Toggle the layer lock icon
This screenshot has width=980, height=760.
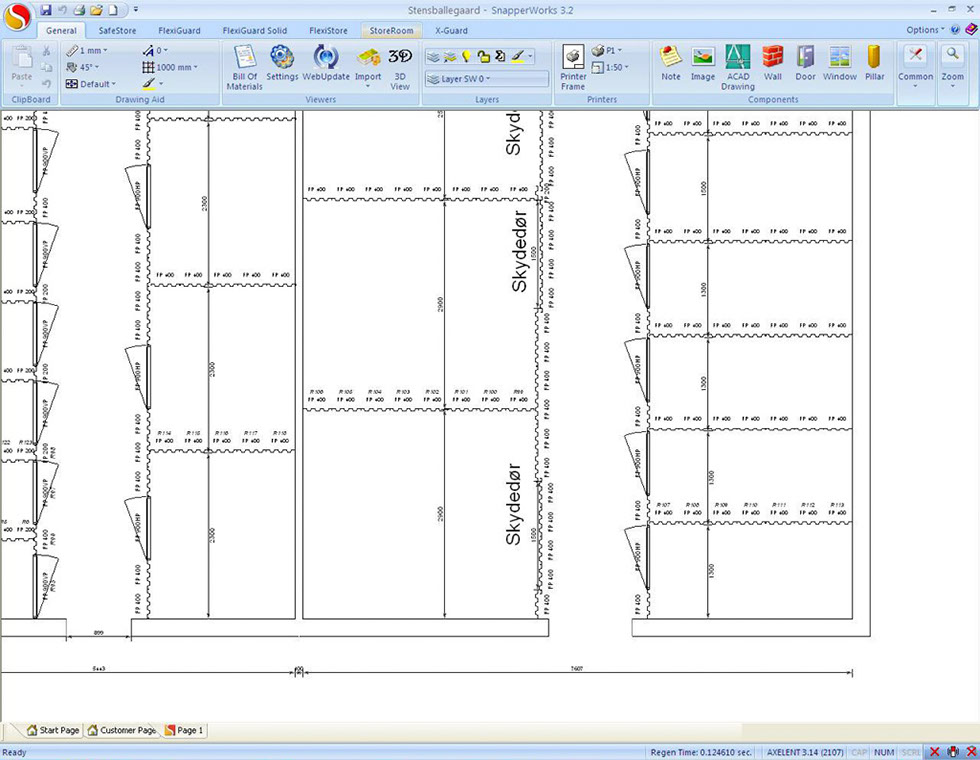483,57
